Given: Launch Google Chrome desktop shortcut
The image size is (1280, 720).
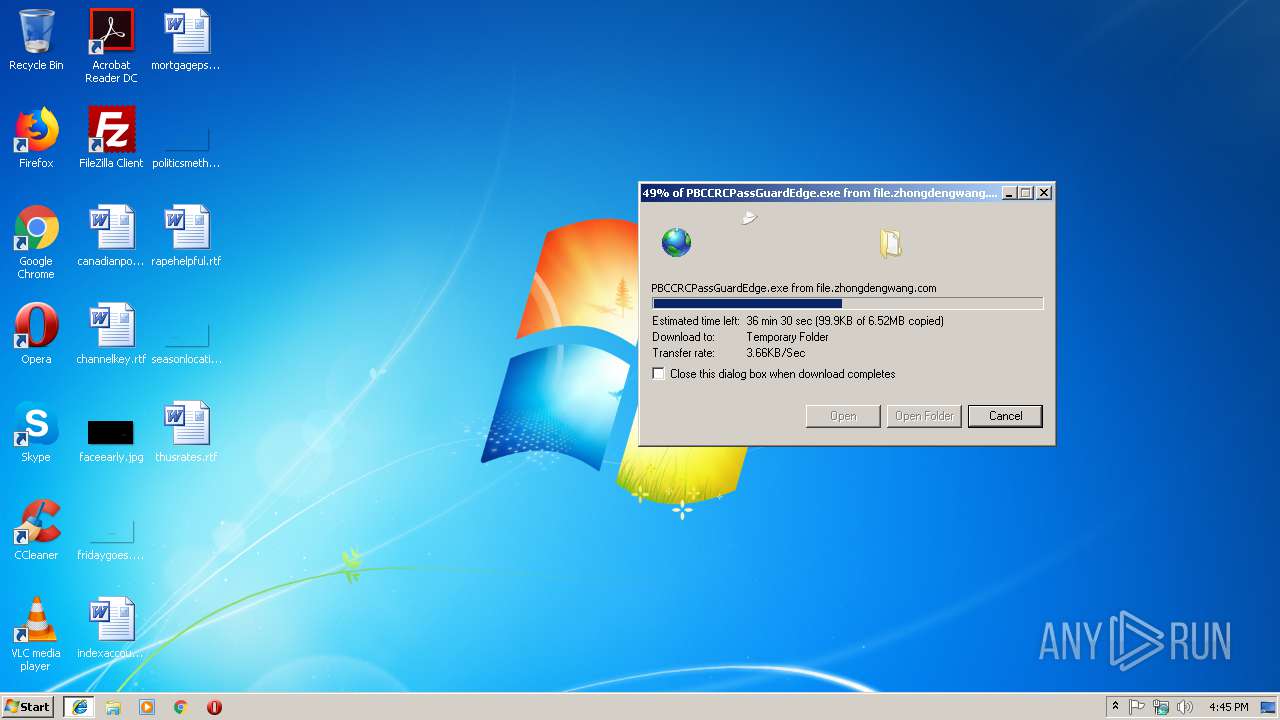Looking at the screenshot, I should (x=36, y=242).
